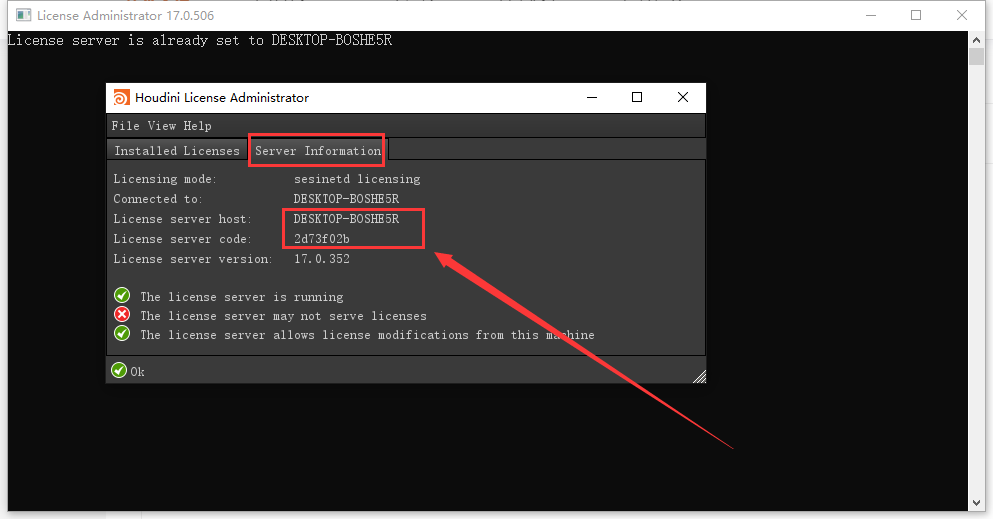The width and height of the screenshot is (993, 519).
Task: Click 'The license server may not serve licenses'
Action: pos(284,316)
